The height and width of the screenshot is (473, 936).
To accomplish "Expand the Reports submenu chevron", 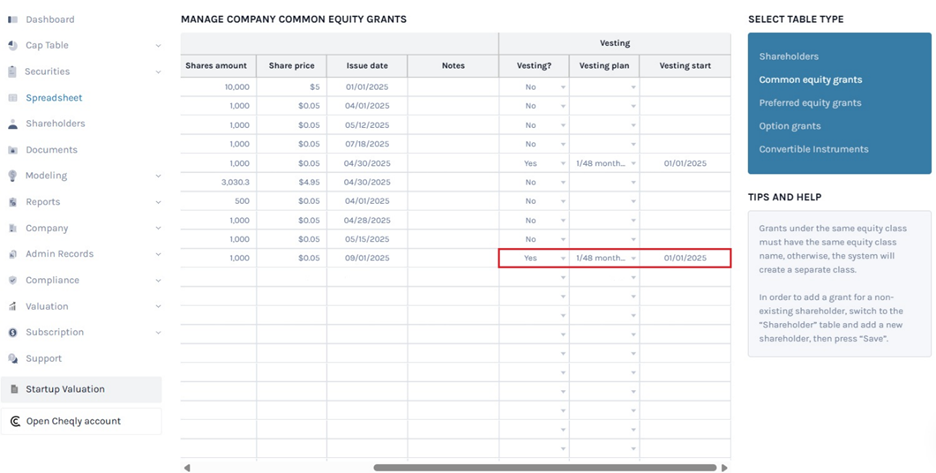I will tap(158, 202).
